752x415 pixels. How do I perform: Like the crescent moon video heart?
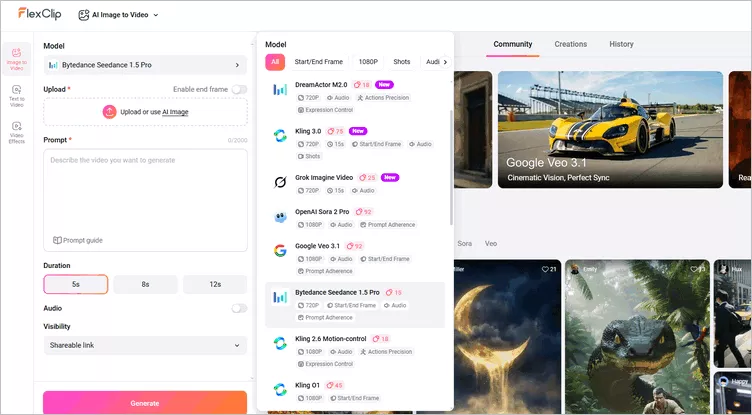point(545,269)
